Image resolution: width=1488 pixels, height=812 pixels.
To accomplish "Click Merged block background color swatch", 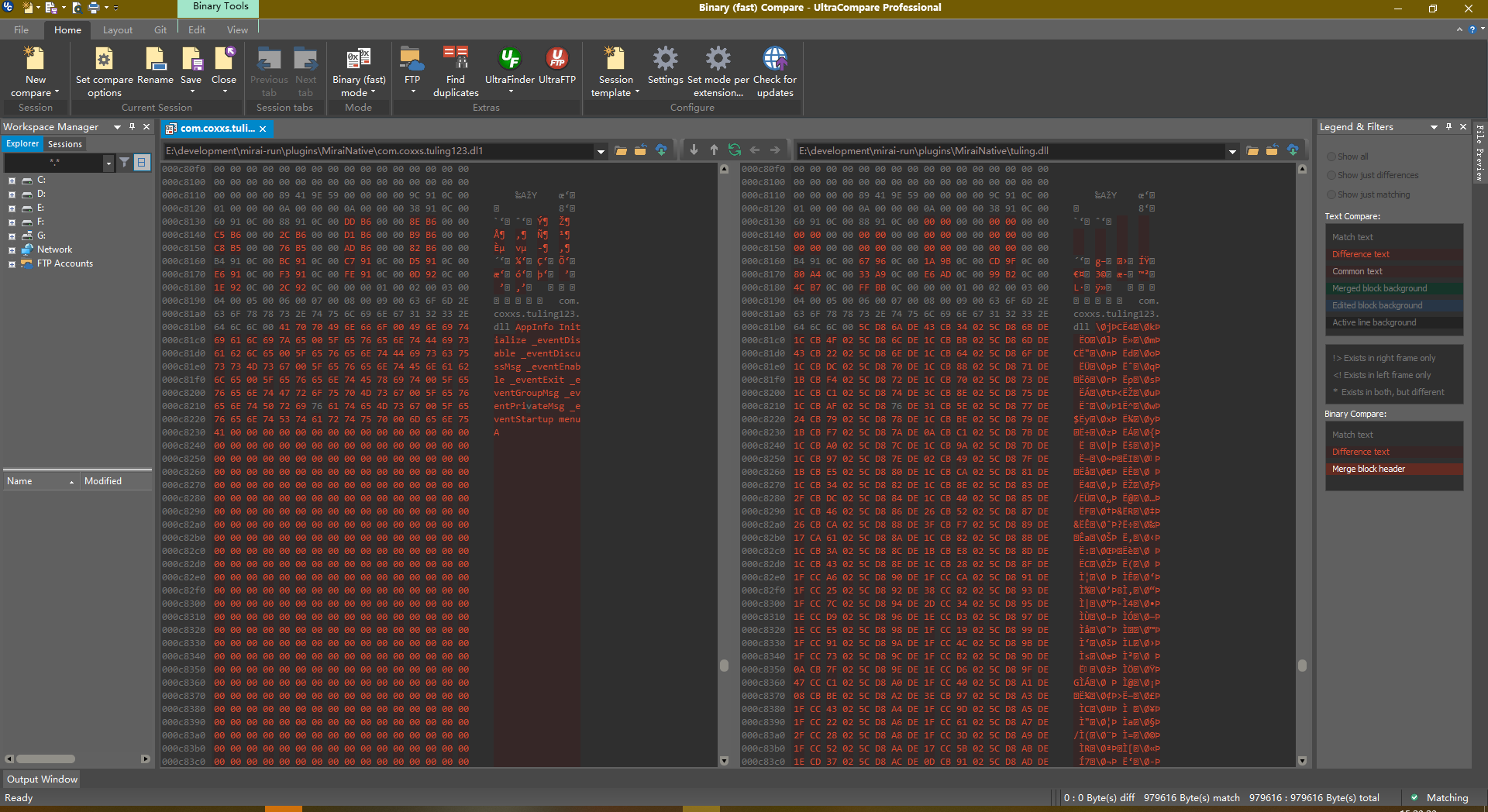I will click(1393, 288).
